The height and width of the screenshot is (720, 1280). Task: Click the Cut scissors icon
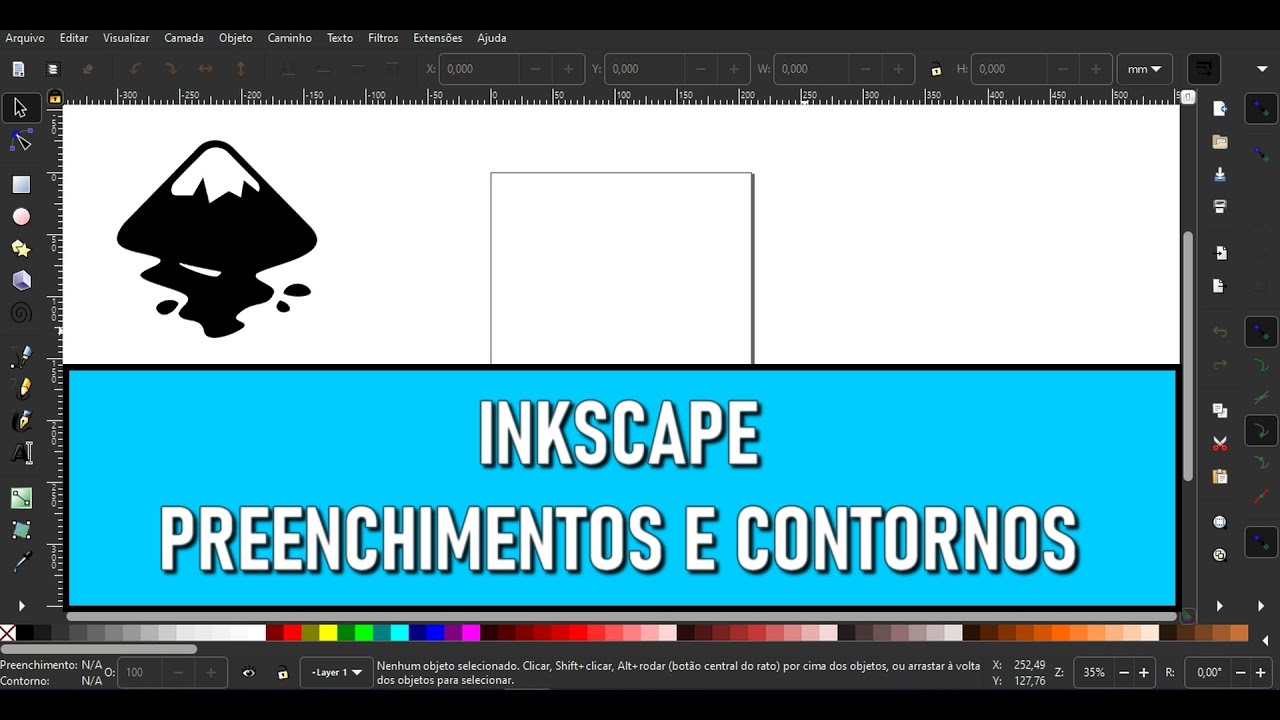(x=1220, y=443)
